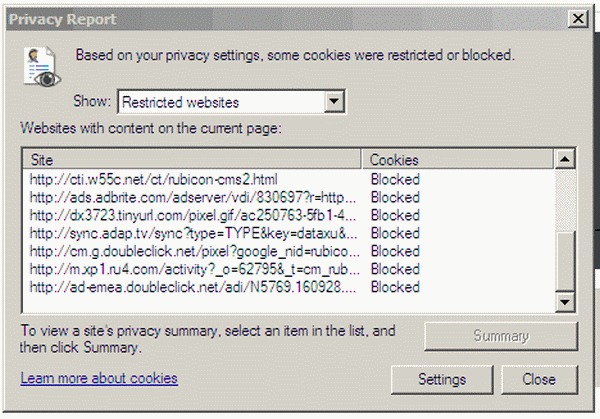Click the vertical scrollbar thumb

[565, 261]
